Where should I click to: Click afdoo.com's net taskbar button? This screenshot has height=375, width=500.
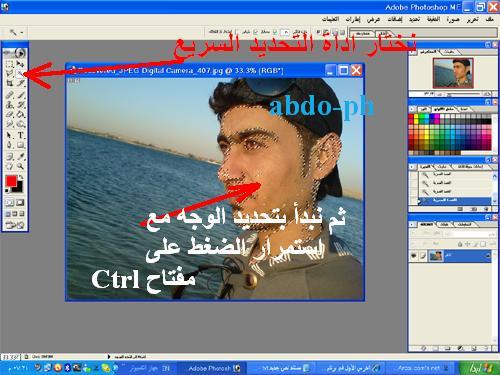(x=421, y=368)
